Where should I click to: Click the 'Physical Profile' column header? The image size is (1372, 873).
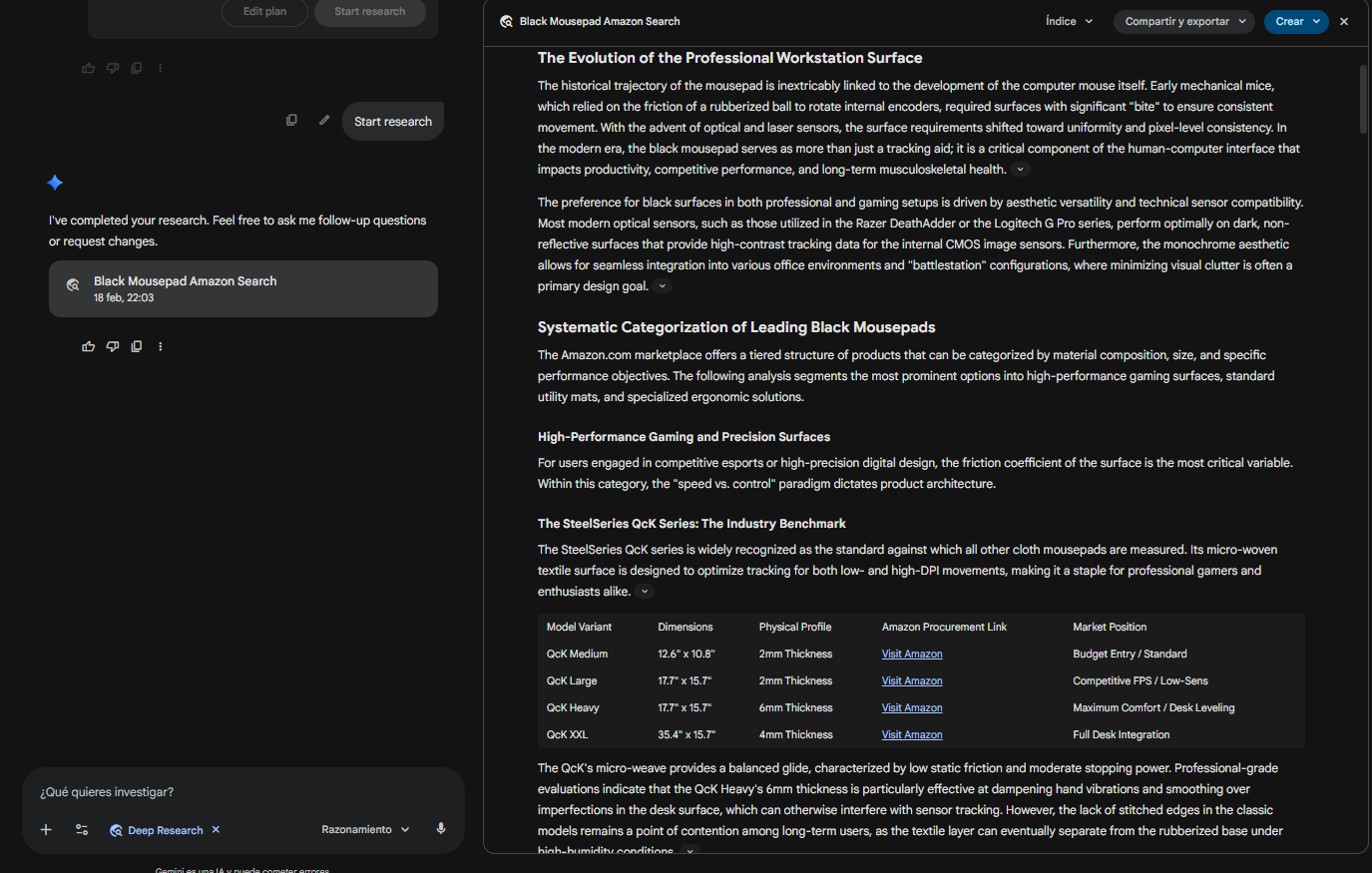(x=795, y=628)
